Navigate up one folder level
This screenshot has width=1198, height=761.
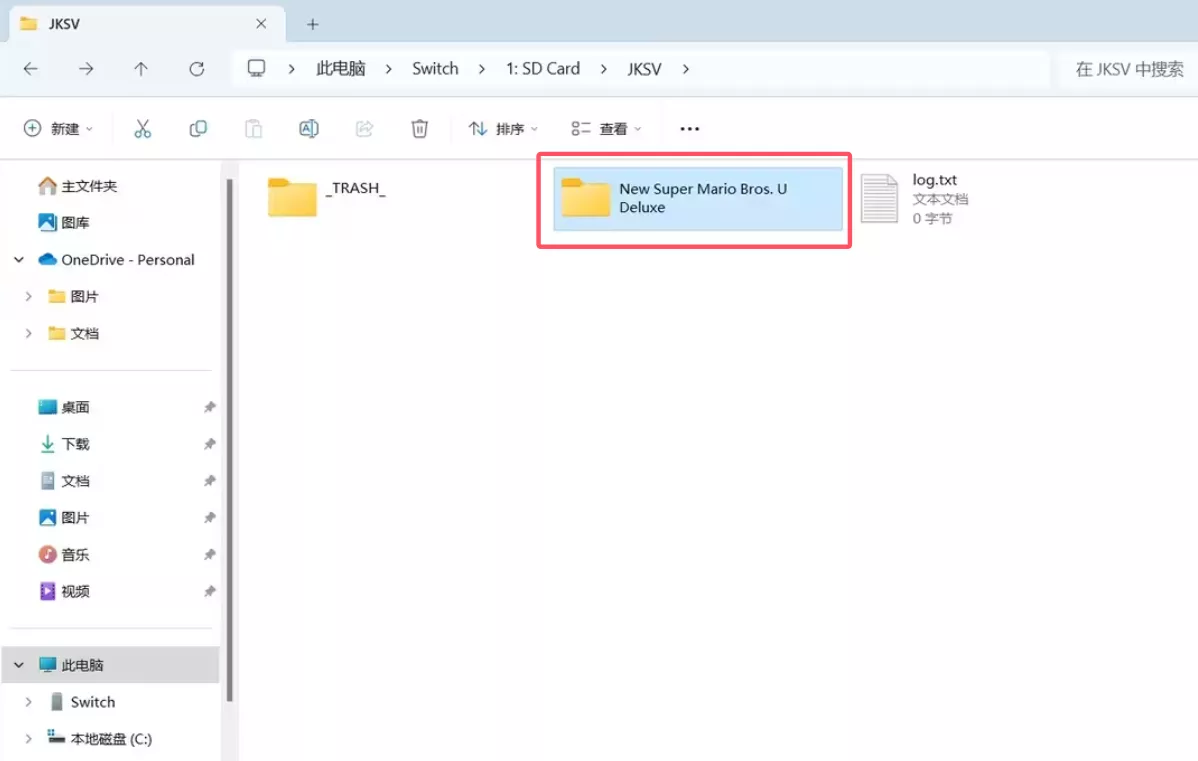coord(141,69)
